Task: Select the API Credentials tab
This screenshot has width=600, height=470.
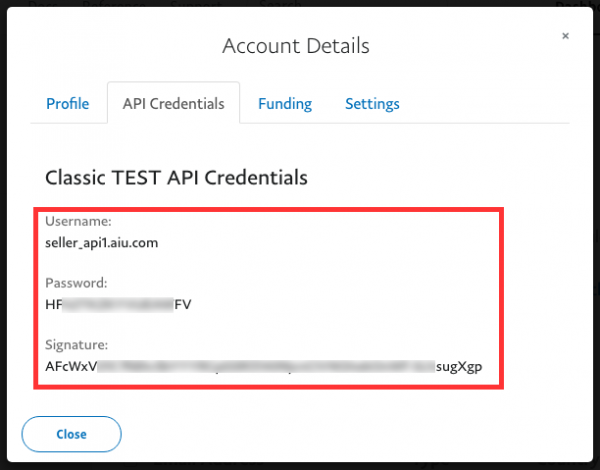Action: pyautogui.click(x=173, y=104)
